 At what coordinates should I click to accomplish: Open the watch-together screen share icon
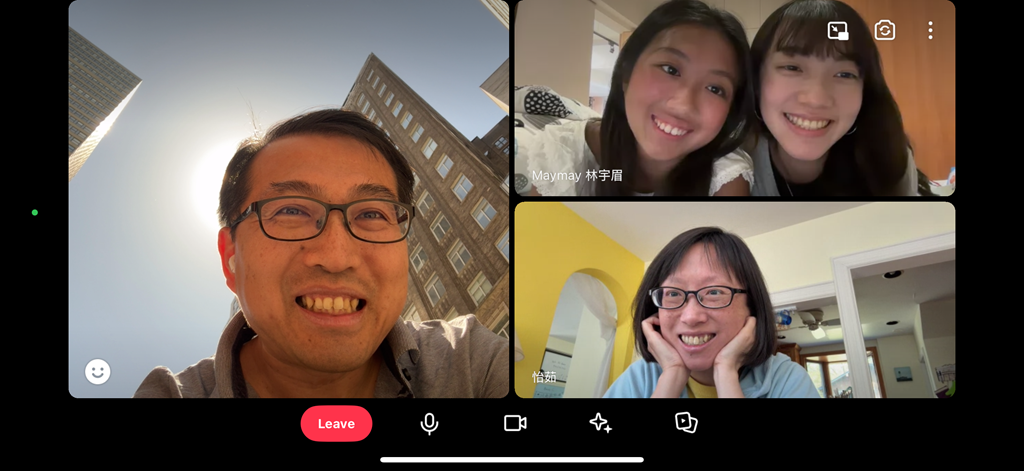click(686, 423)
